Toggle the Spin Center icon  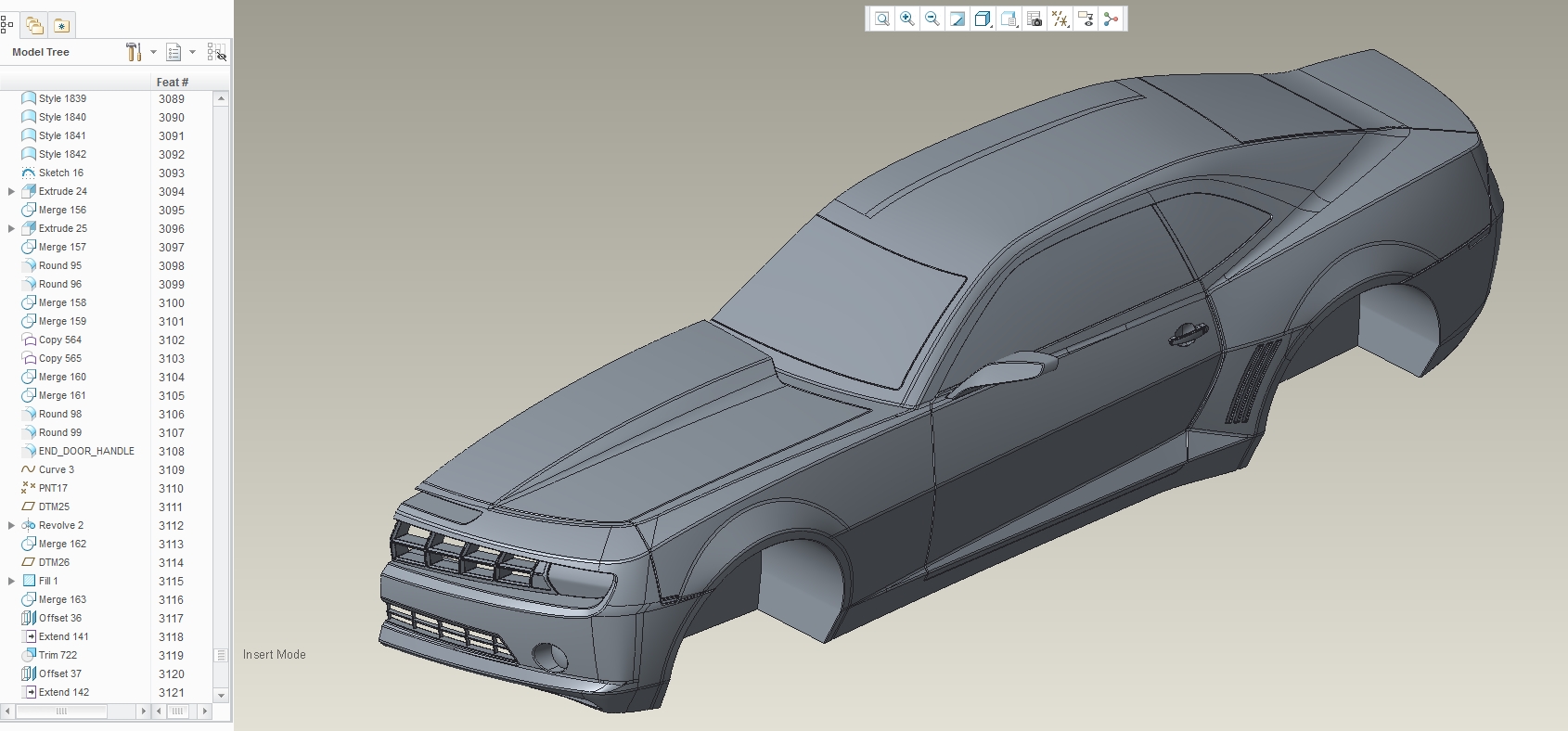(1111, 19)
